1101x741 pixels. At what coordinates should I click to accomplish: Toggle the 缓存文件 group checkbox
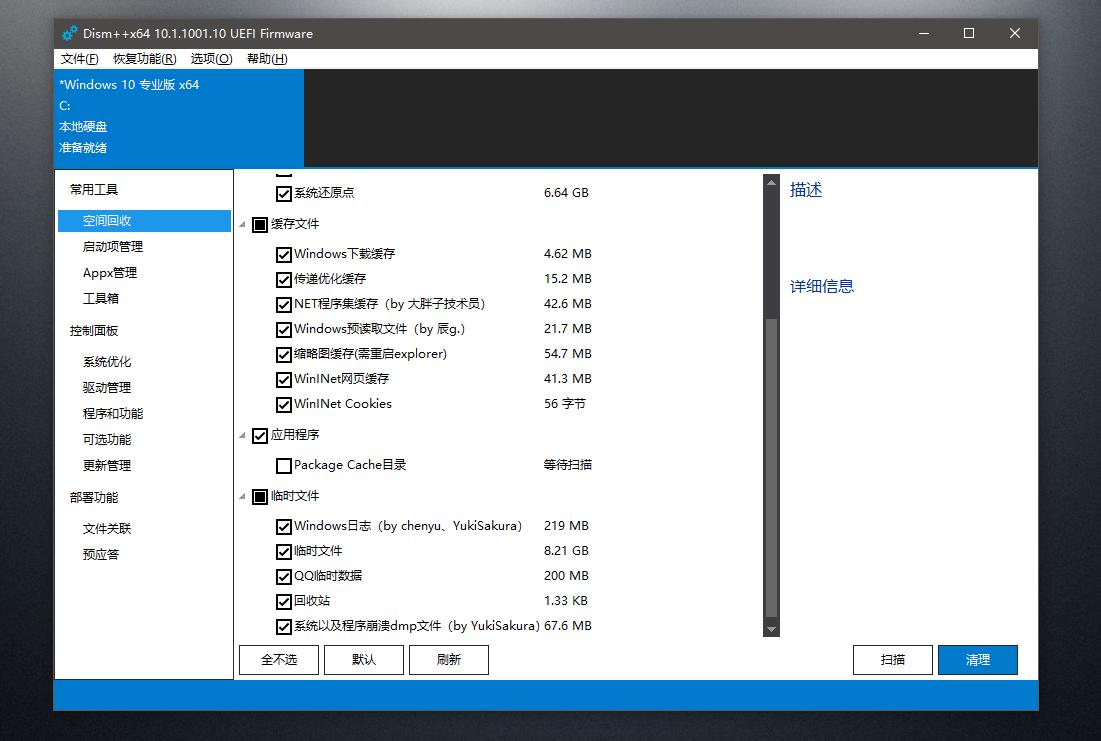260,224
